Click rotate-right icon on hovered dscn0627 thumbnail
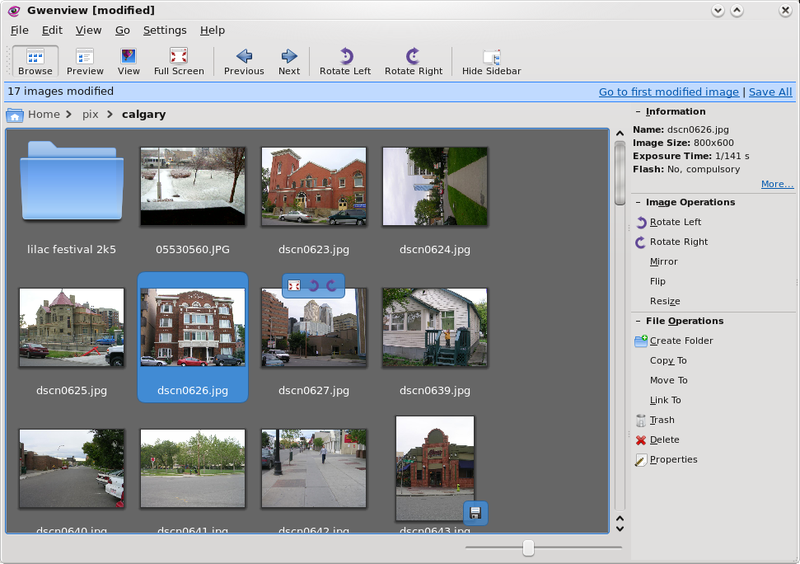 point(332,286)
